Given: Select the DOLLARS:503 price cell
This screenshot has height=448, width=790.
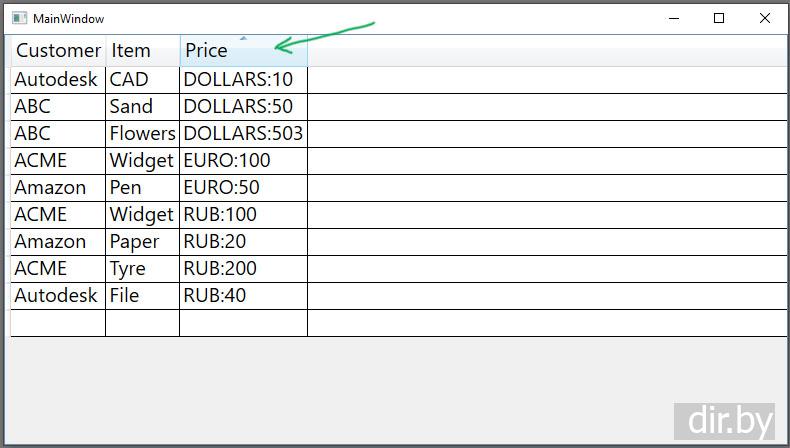Looking at the screenshot, I should [x=243, y=134].
